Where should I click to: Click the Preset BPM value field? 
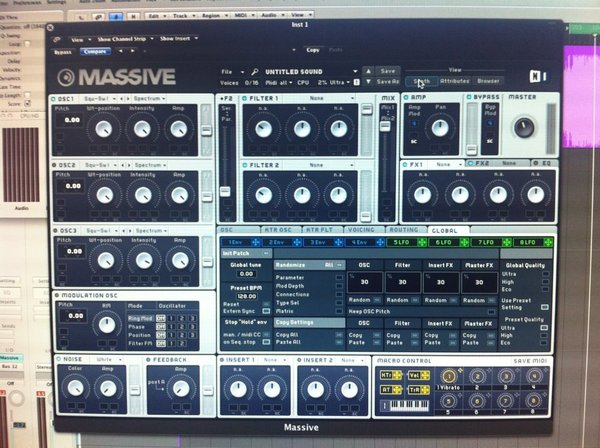click(x=247, y=296)
